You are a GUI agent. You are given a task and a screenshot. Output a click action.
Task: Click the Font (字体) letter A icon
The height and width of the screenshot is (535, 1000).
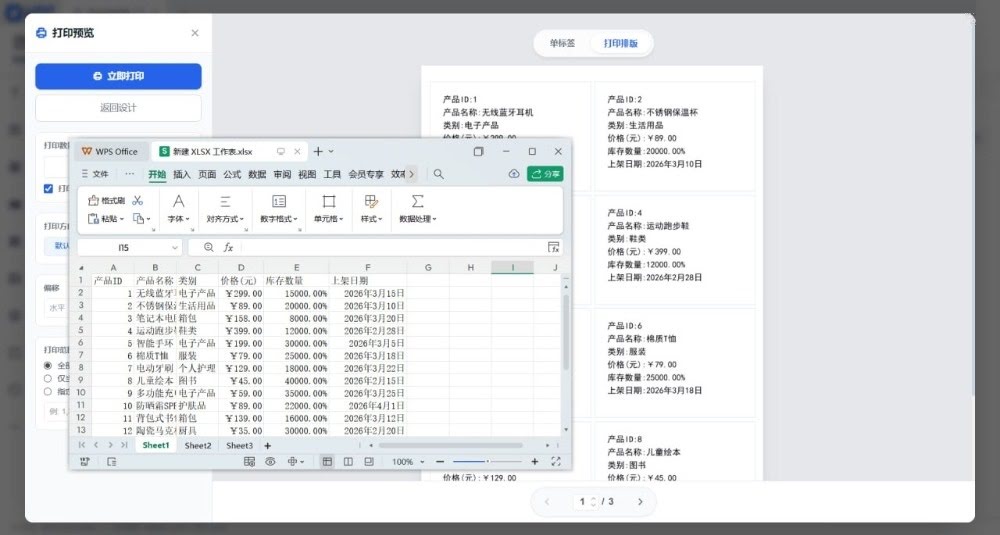pyautogui.click(x=179, y=202)
